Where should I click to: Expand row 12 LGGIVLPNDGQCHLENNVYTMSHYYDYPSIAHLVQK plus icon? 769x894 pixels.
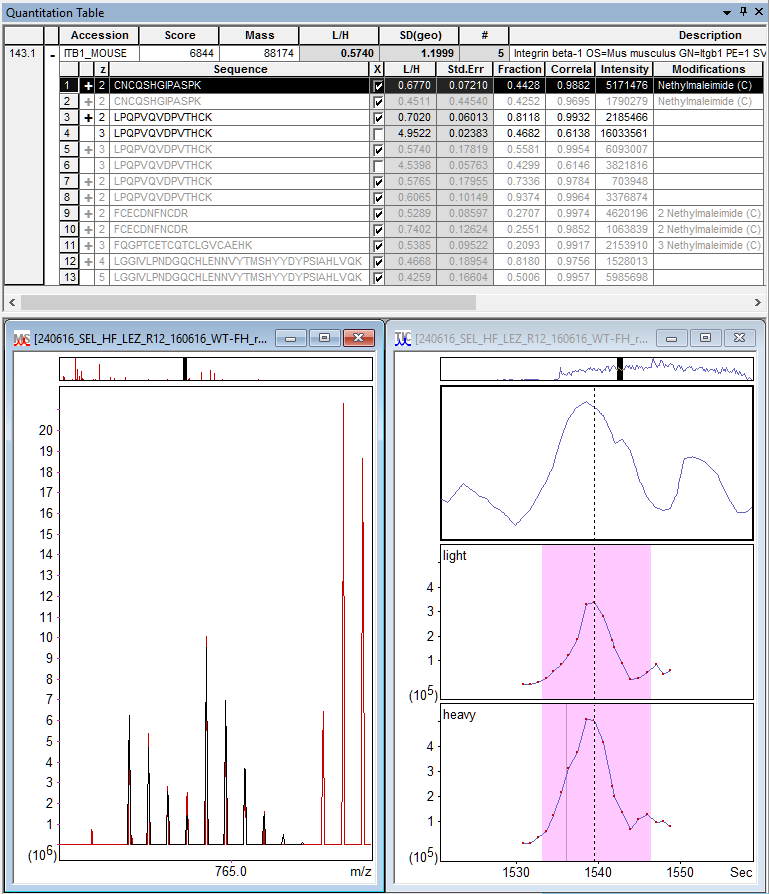(x=88, y=261)
